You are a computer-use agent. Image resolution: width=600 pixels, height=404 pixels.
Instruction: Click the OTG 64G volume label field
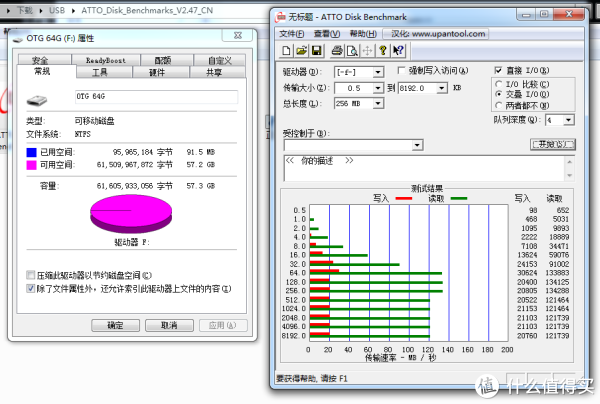(156, 97)
